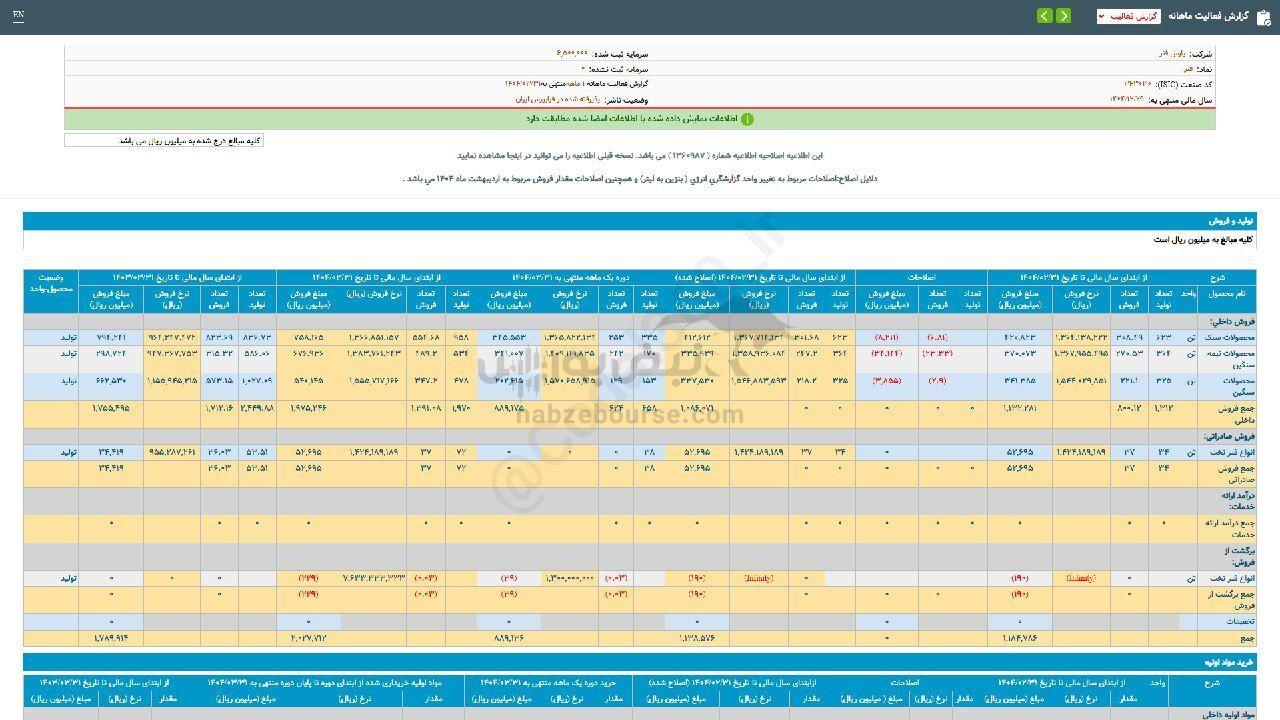Select the وضعیت محصول-واحد column header

(51, 291)
